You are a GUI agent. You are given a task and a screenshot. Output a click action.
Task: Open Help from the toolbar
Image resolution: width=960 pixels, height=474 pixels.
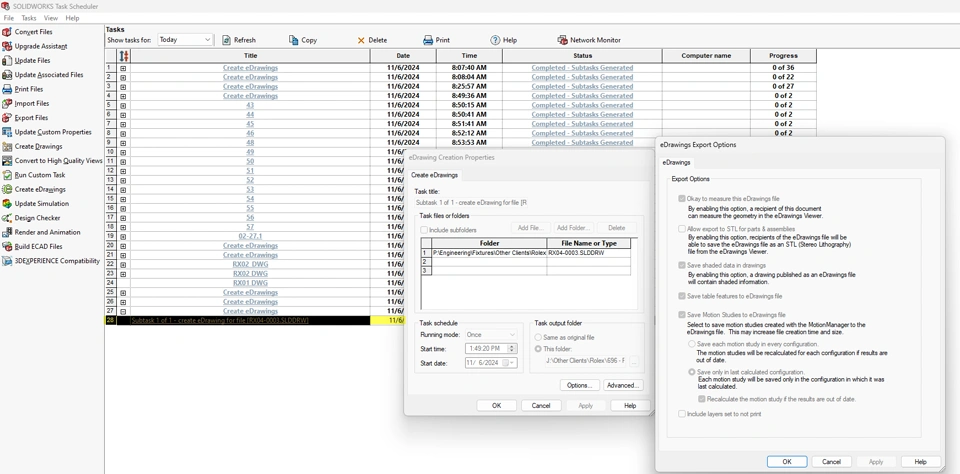503,40
